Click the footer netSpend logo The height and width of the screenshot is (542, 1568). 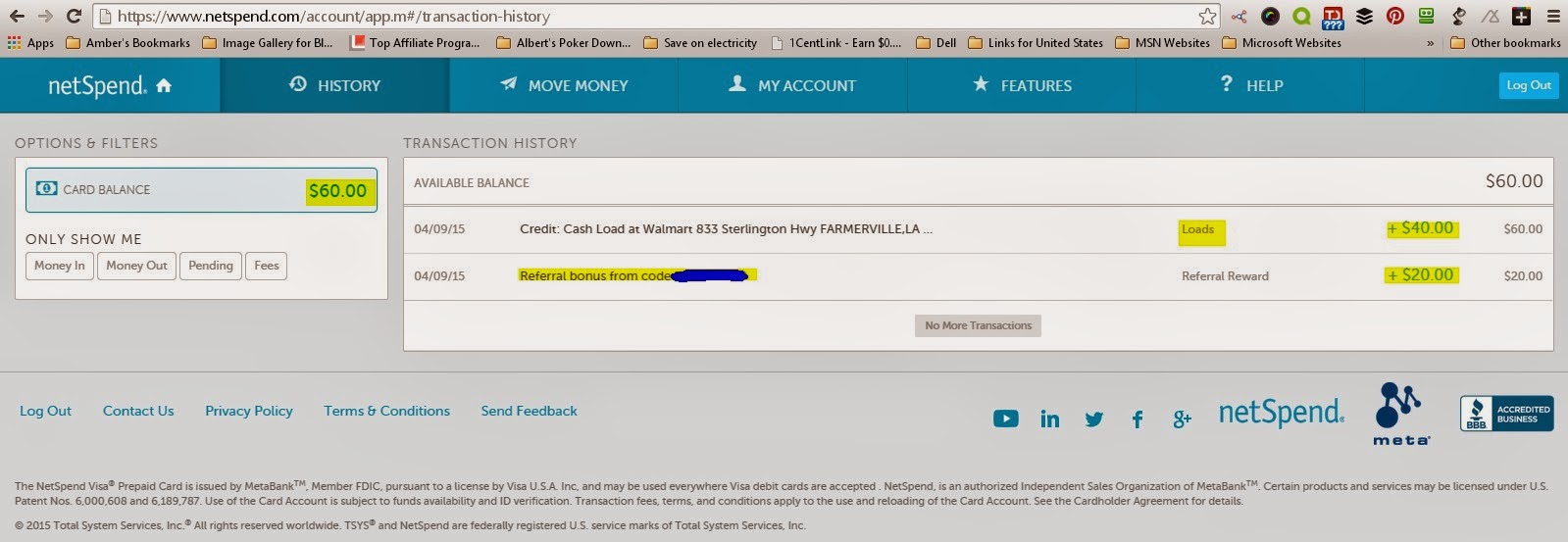[x=1281, y=413]
